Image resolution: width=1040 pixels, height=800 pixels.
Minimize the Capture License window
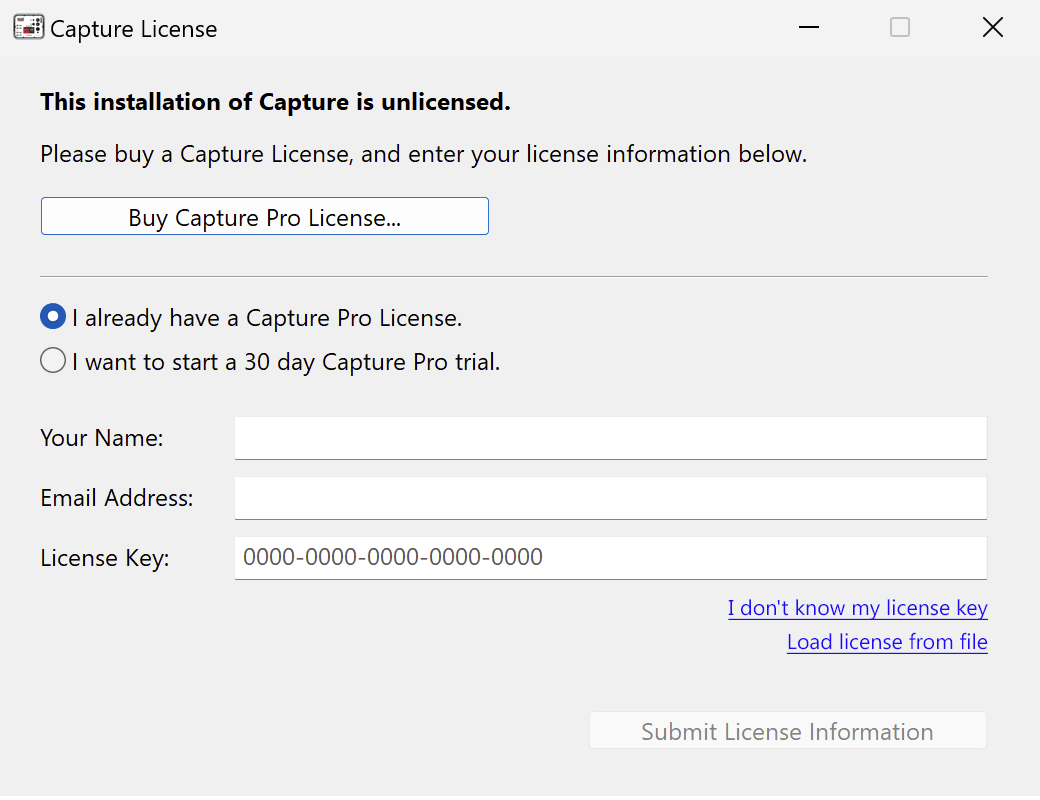click(809, 27)
